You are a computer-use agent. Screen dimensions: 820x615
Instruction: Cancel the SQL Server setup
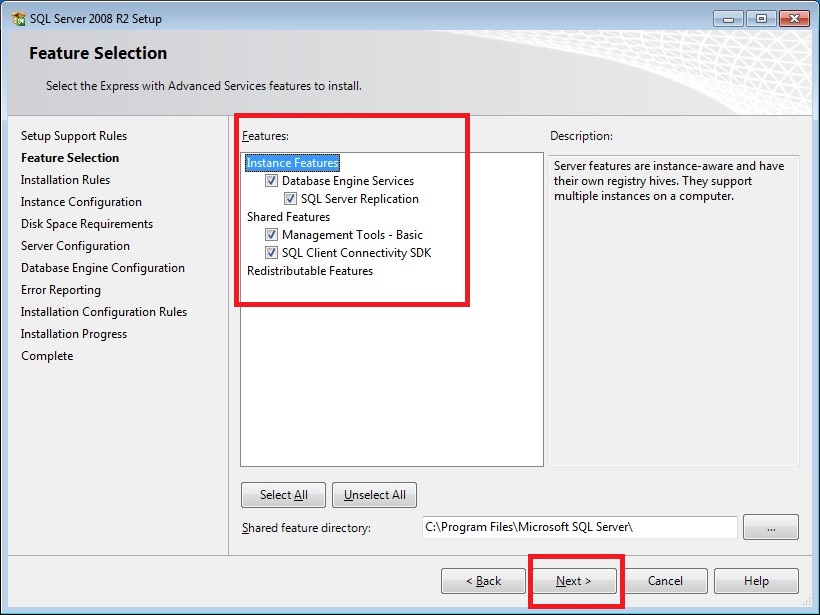(x=665, y=581)
